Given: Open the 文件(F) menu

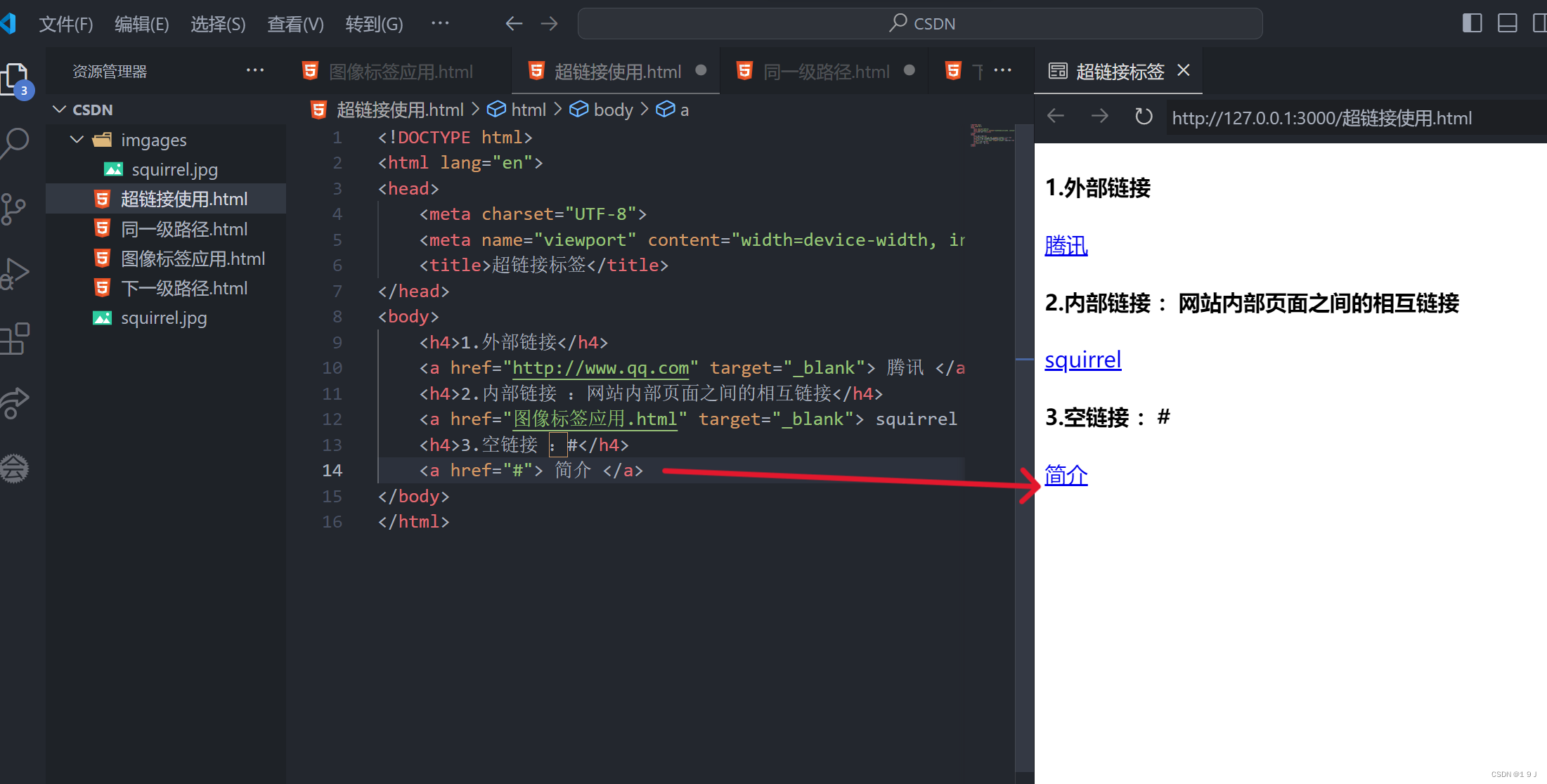Looking at the screenshot, I should click(x=65, y=24).
